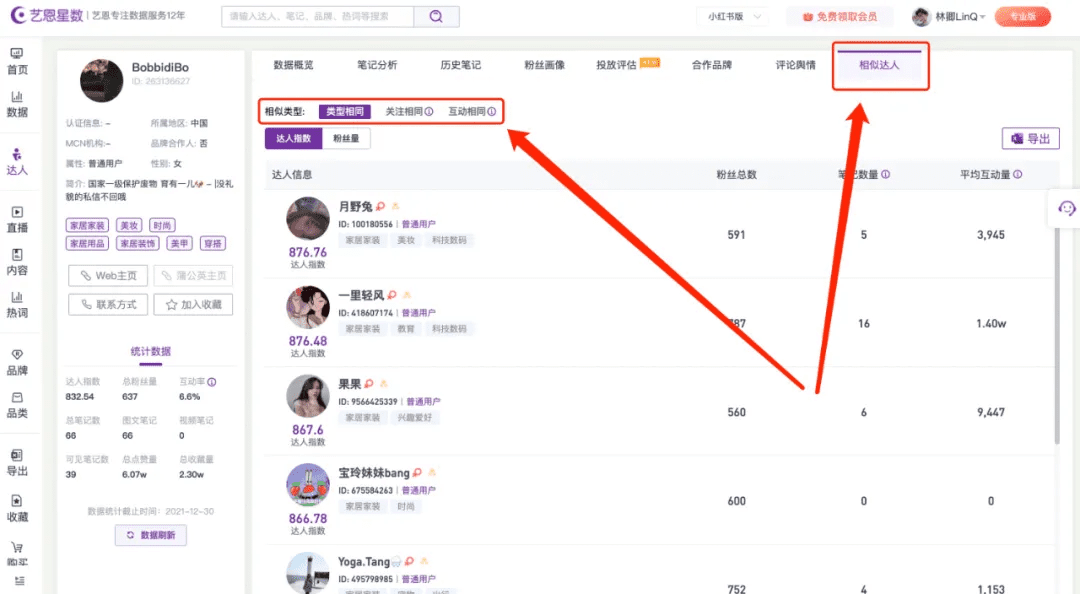Open 月野兔 avatar thumbnail

pos(308,218)
